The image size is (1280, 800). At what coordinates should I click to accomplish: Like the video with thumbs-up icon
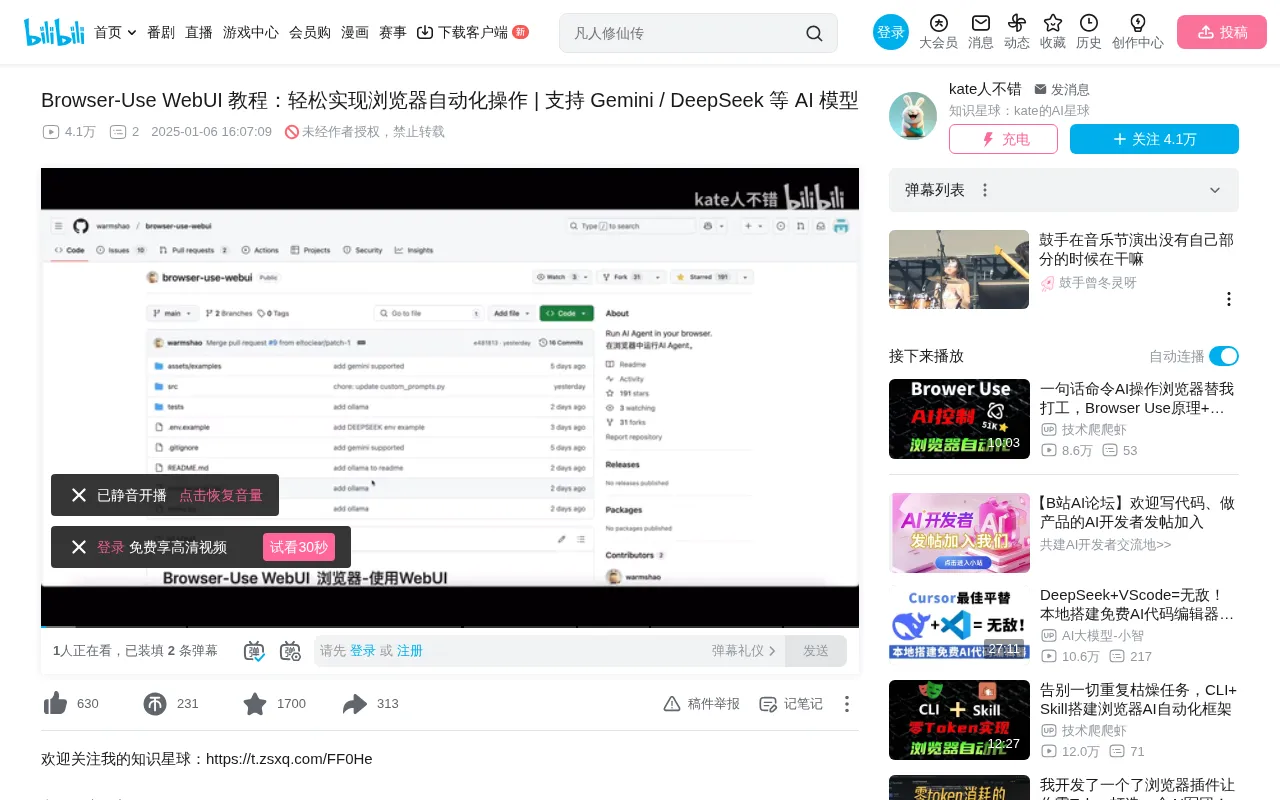click(x=55, y=704)
